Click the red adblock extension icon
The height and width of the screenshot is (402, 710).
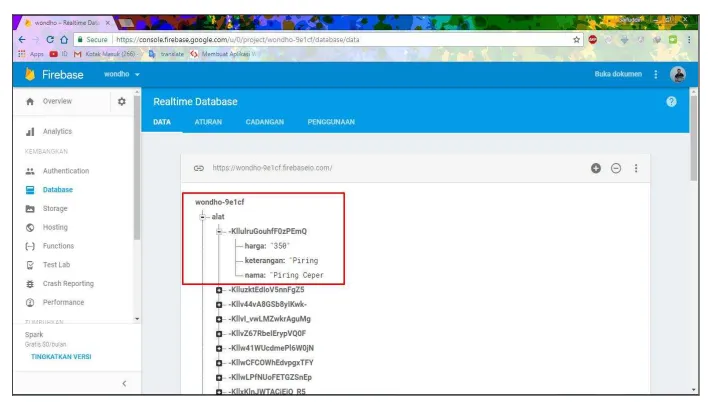[593, 39]
